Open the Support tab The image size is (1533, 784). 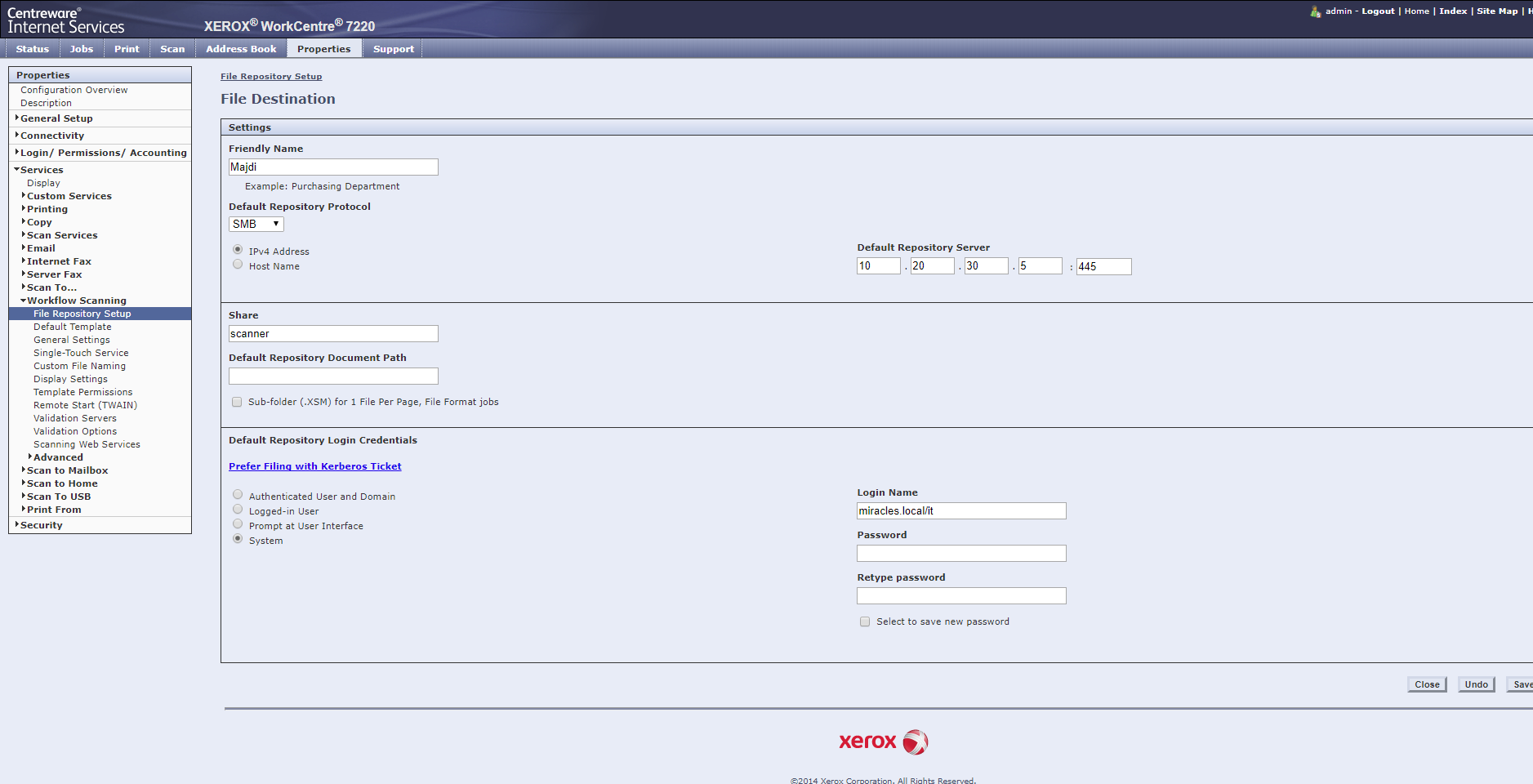pyautogui.click(x=394, y=49)
